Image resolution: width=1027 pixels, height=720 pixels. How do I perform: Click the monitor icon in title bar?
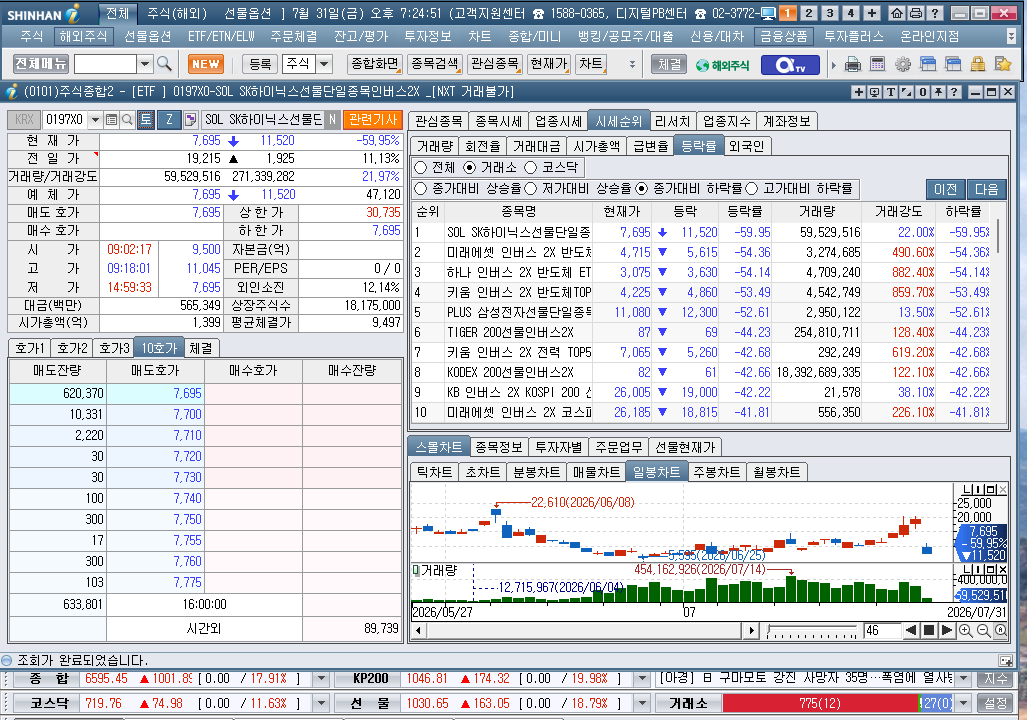(768, 13)
